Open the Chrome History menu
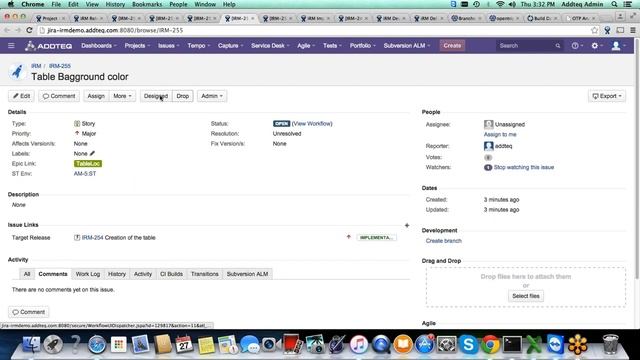 tap(115, 4)
